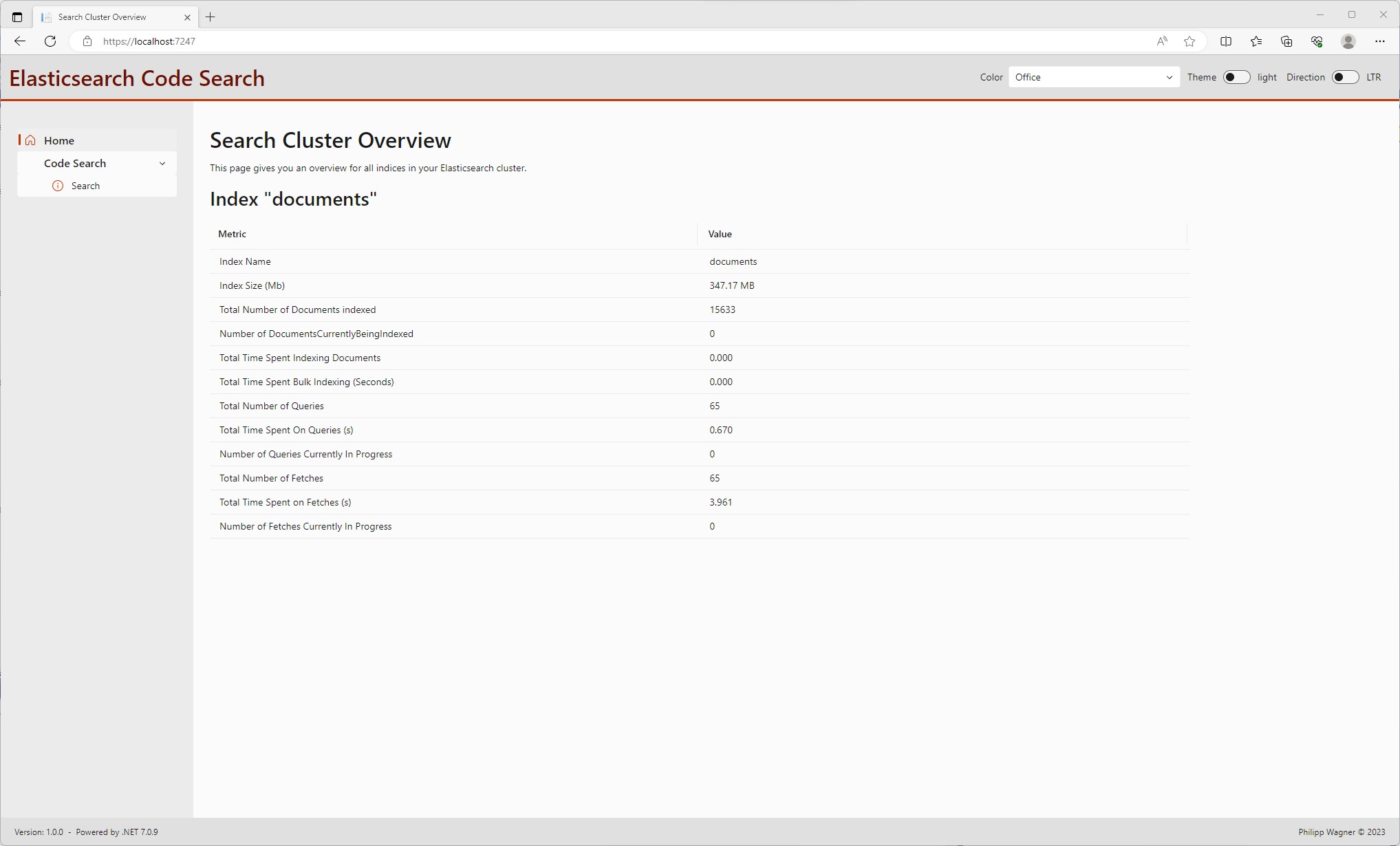Click the Search info icon in sidebar
The height and width of the screenshot is (846, 1400).
tap(58, 186)
